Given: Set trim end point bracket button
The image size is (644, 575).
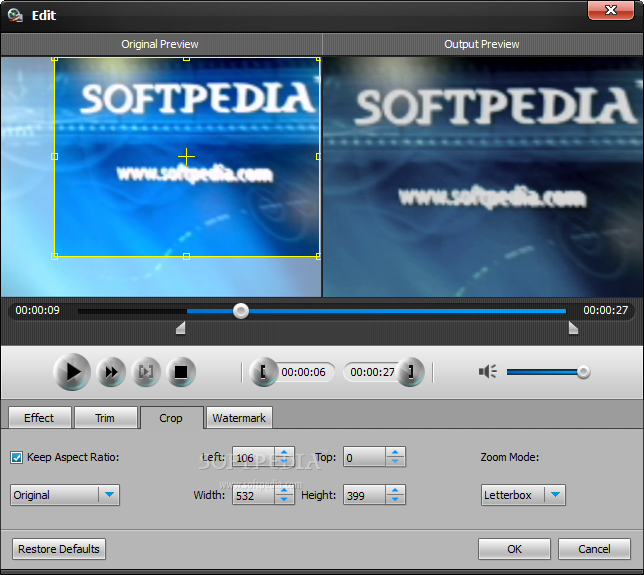Looking at the screenshot, I should [410, 372].
